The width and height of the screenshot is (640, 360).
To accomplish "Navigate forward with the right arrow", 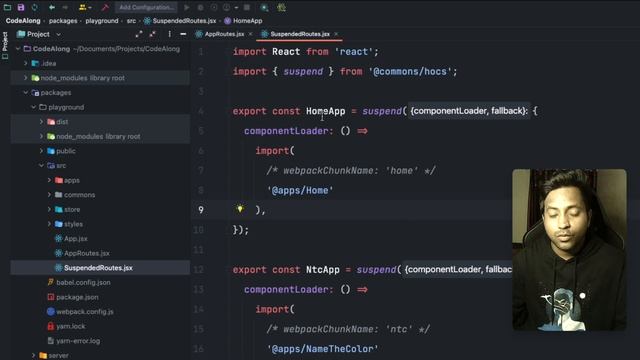I will click(65, 7).
